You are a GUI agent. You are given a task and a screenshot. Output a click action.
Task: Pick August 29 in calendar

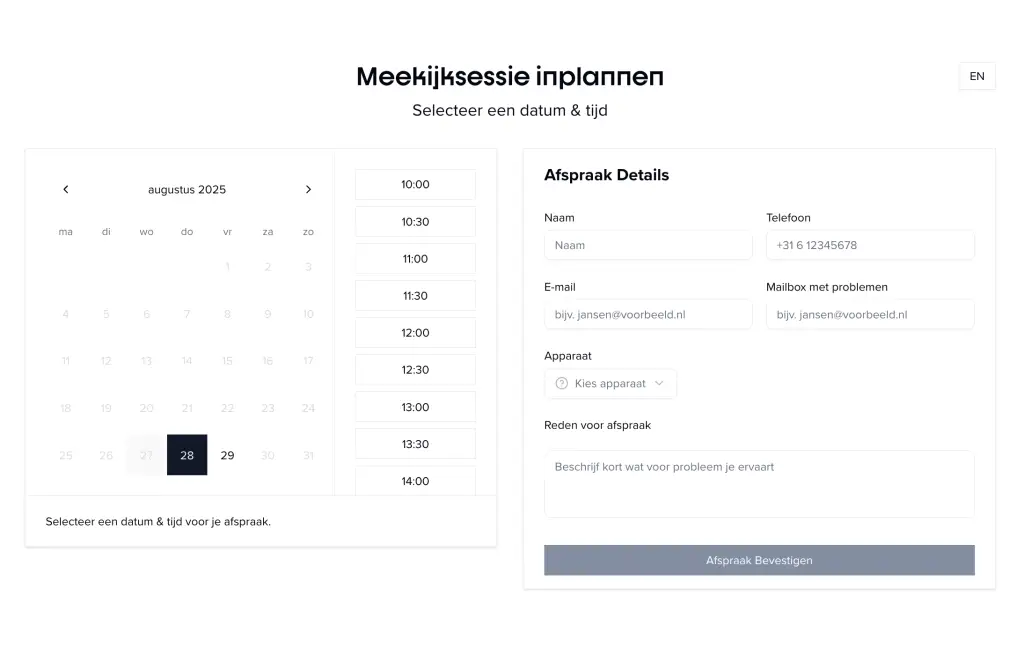click(227, 455)
